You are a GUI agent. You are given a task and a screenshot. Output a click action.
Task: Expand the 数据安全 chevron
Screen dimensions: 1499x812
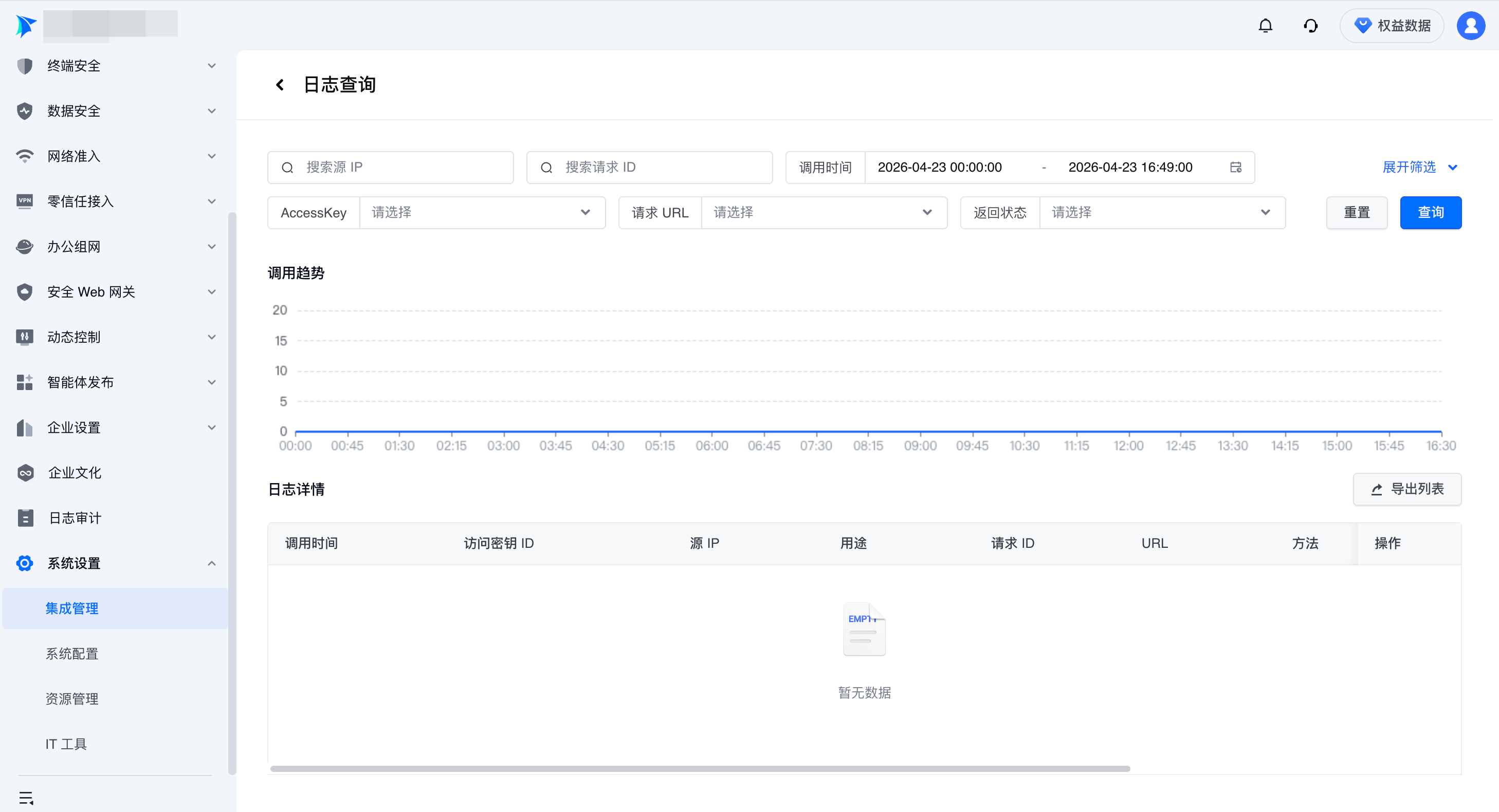[212, 110]
